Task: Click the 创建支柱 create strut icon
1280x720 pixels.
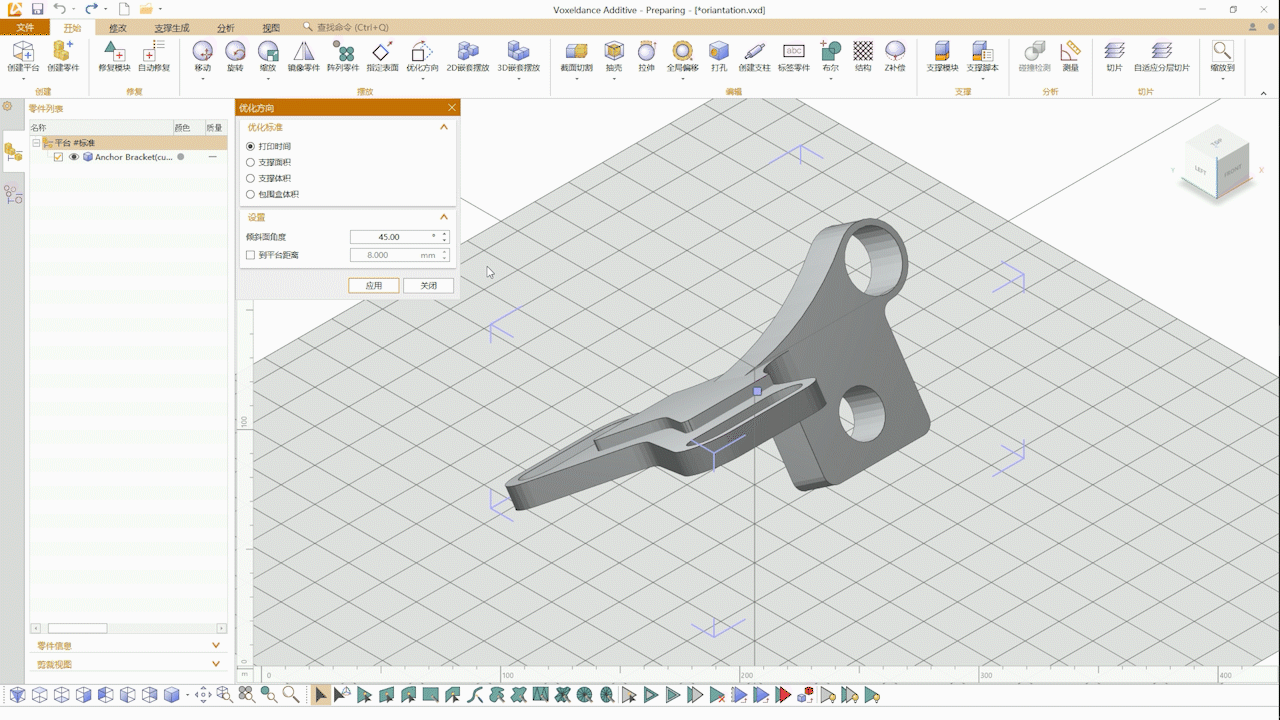Action: click(x=755, y=51)
